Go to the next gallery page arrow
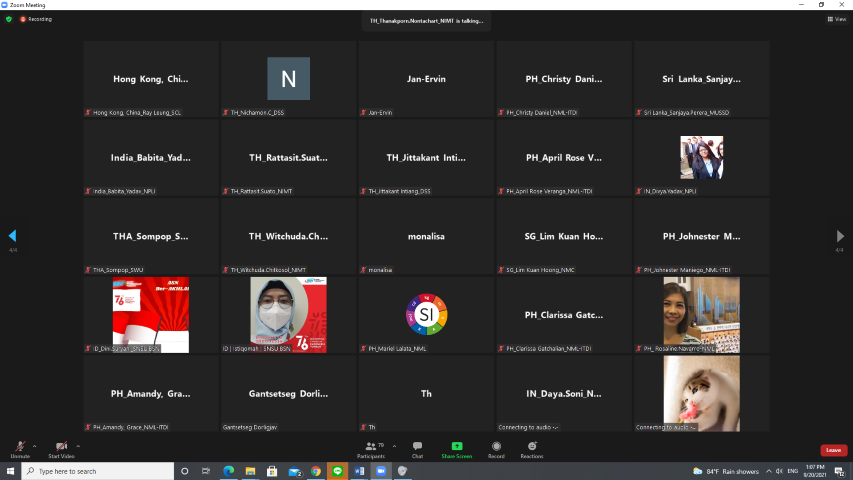 coord(840,236)
